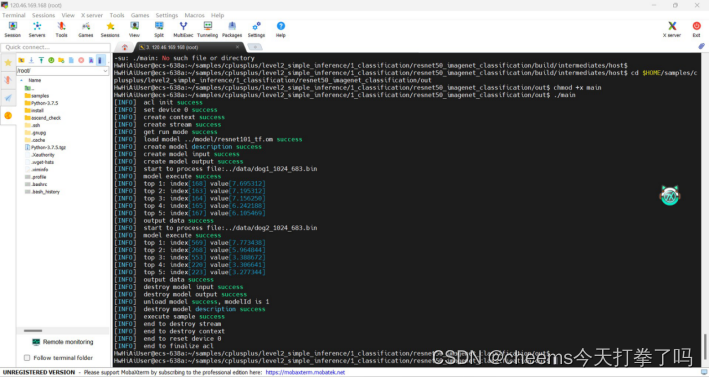Open the Session toolbar icon
This screenshot has height=377, width=709.
tap(13, 29)
